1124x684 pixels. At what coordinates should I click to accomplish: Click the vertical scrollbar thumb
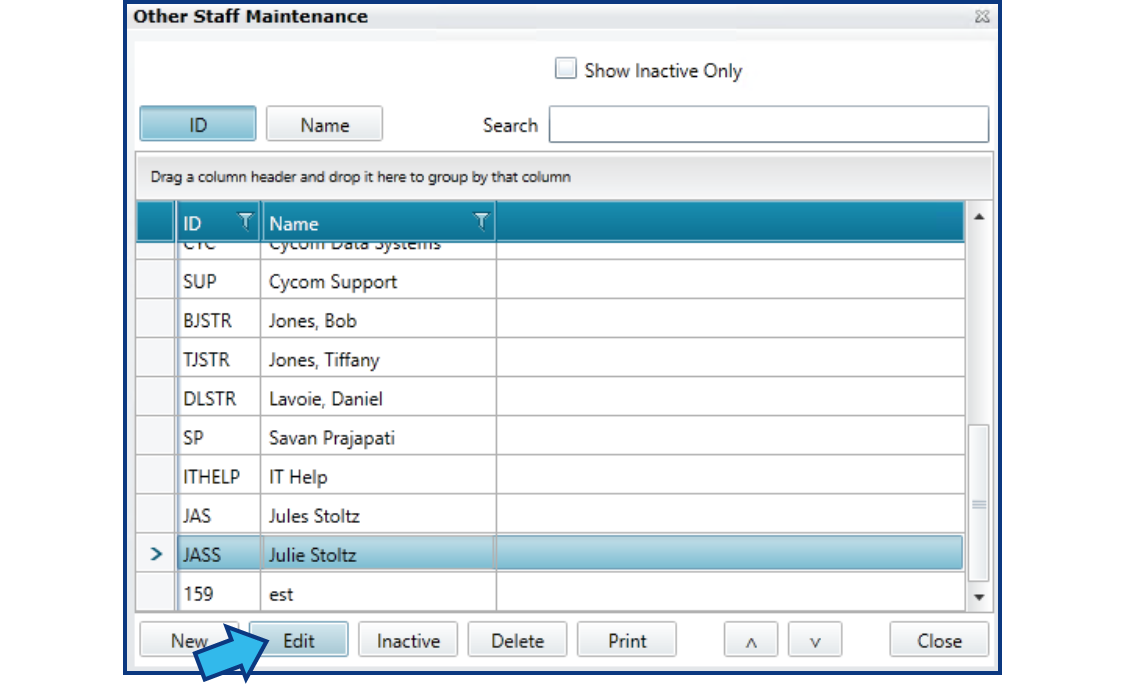pos(978,503)
